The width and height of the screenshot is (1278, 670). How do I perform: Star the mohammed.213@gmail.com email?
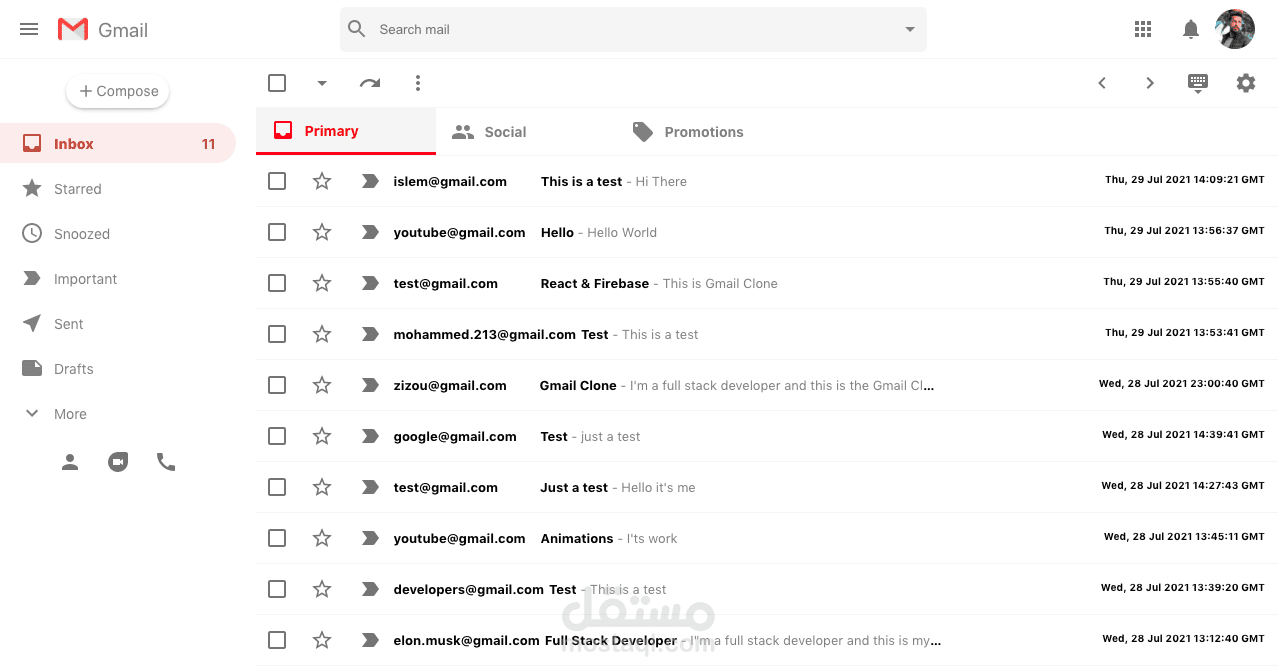coord(322,334)
